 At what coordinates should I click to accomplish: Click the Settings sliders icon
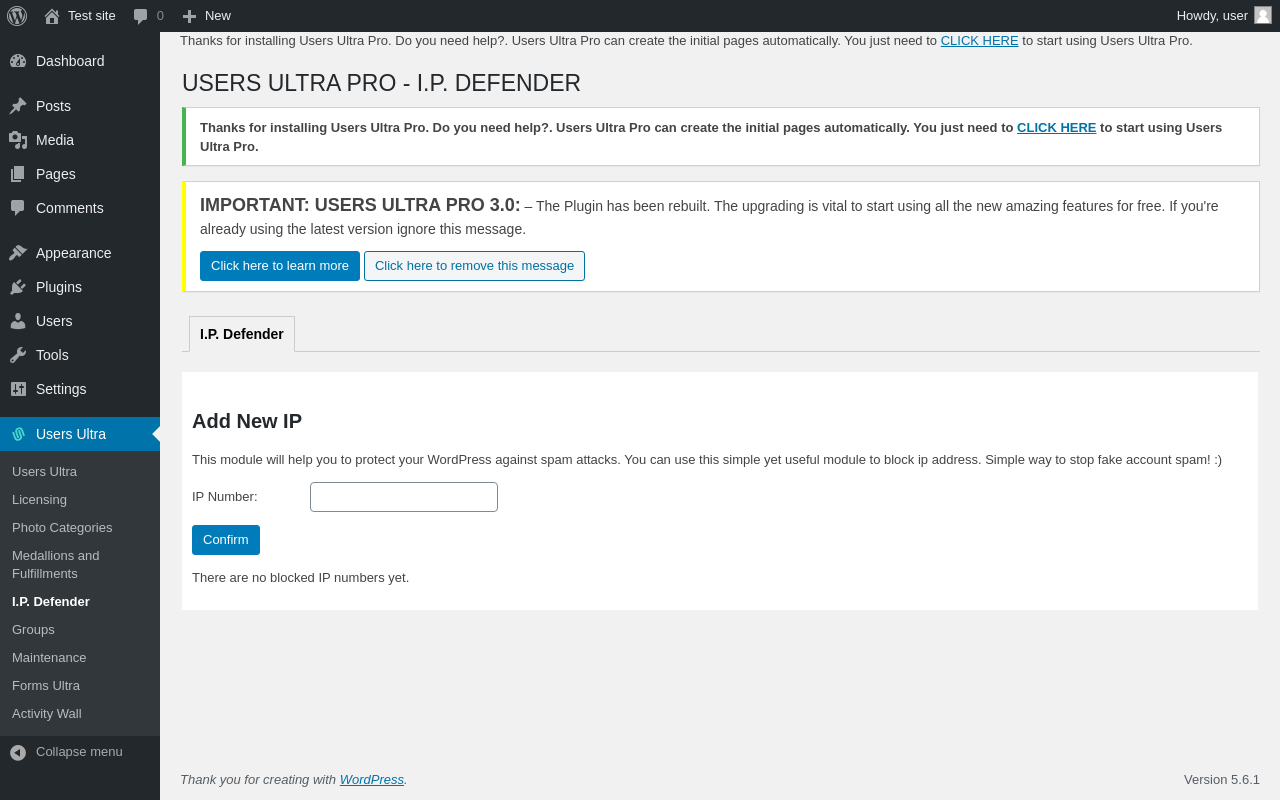tap(18, 389)
